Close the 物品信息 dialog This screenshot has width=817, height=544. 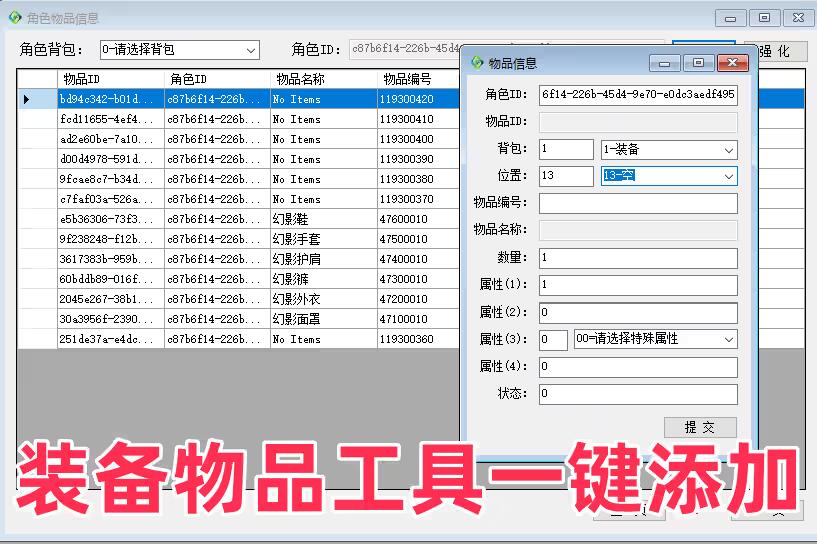click(x=733, y=63)
